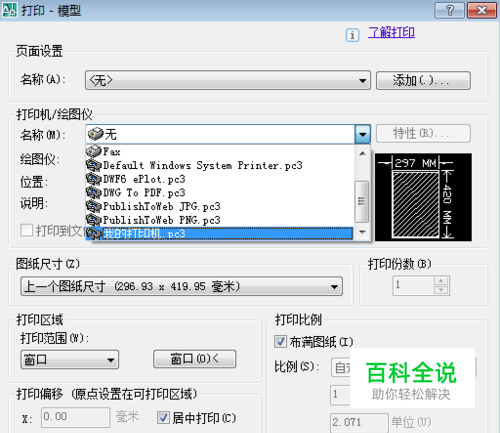Click the question mark help button

tap(450, 10)
